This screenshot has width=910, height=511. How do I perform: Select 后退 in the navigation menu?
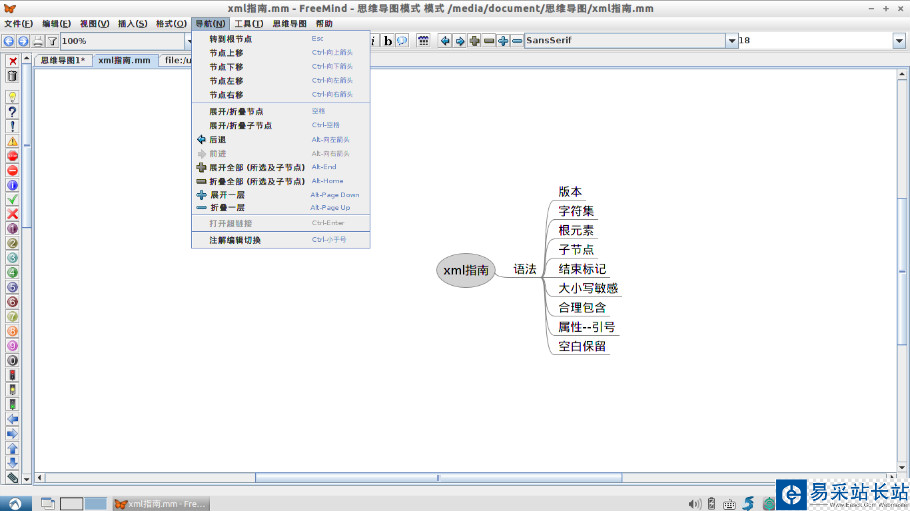(x=281, y=139)
